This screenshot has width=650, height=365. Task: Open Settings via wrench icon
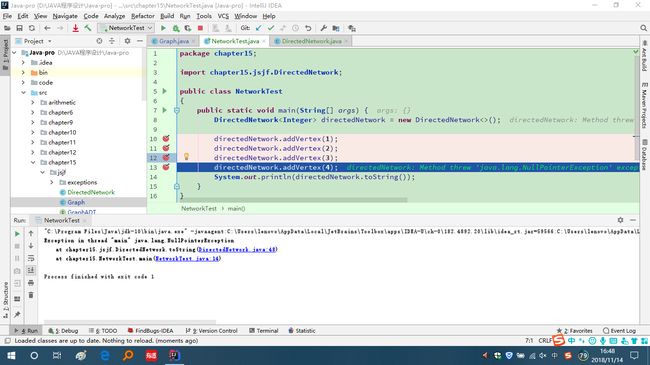(323, 28)
